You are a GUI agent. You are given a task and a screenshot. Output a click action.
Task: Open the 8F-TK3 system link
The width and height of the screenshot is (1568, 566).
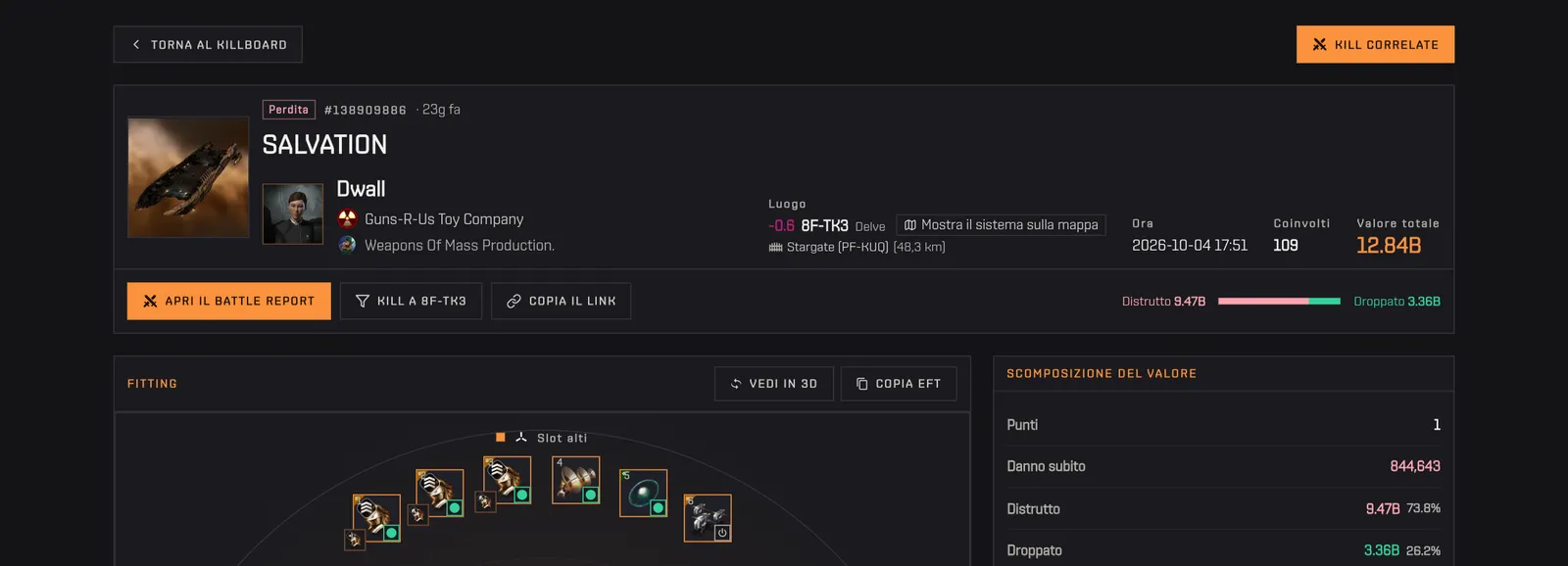[x=824, y=225]
